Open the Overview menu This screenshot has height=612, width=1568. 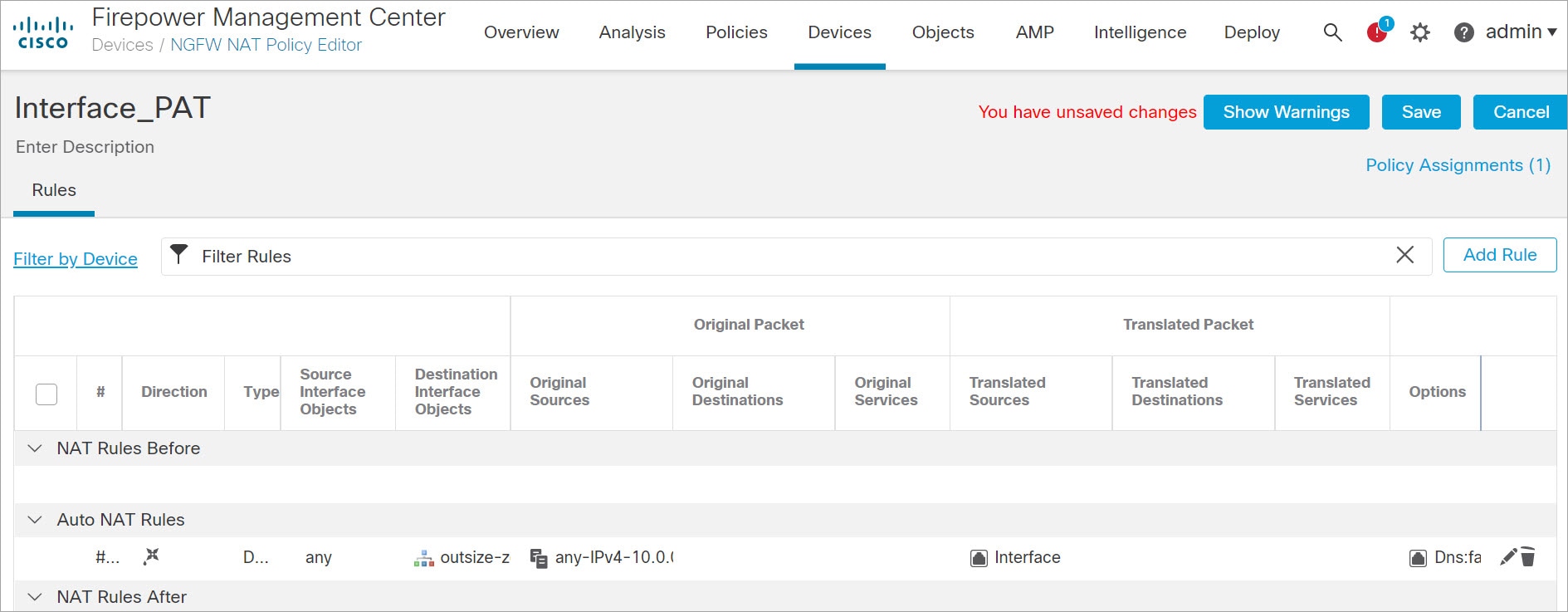[521, 32]
